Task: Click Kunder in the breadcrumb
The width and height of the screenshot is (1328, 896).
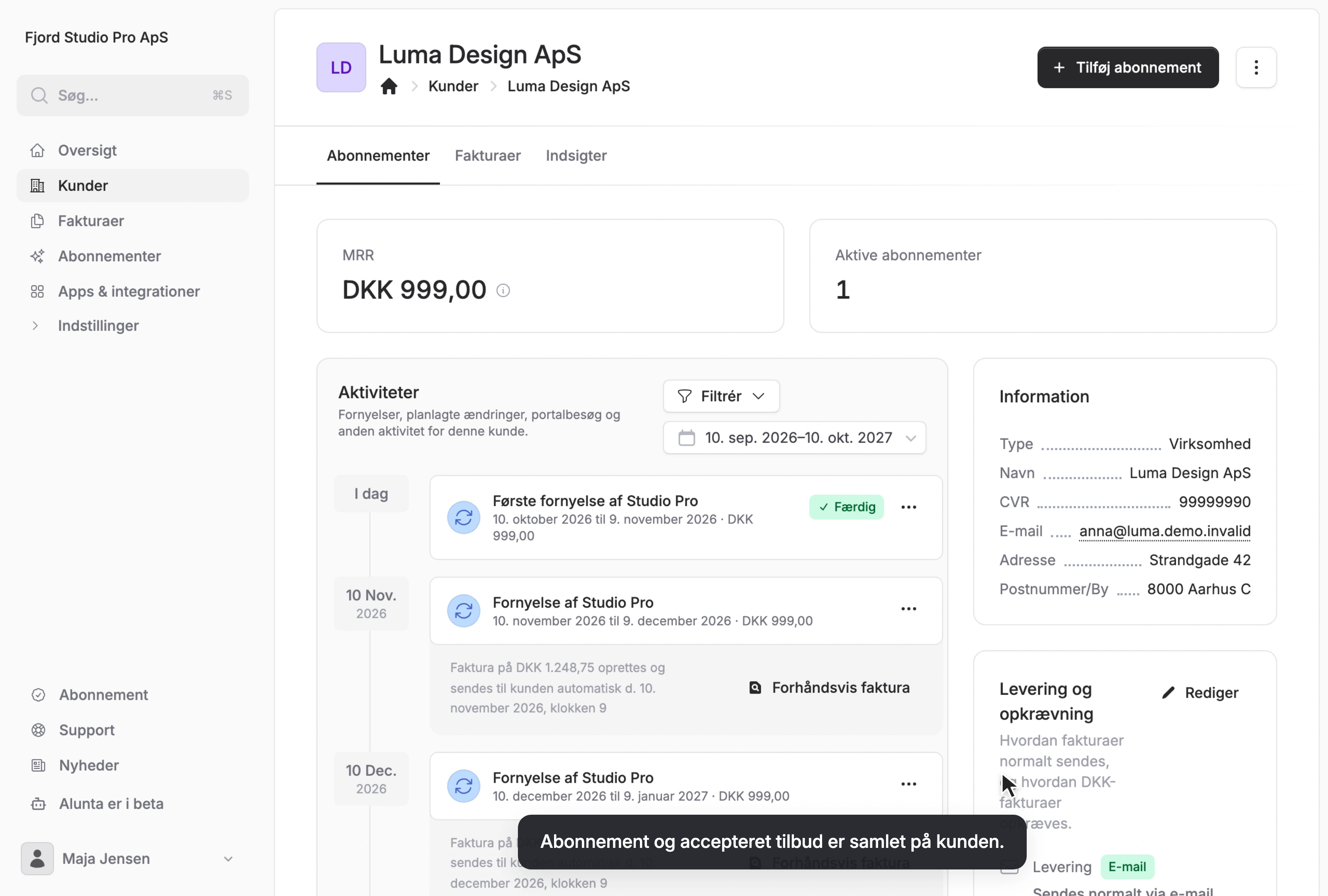Action: click(453, 86)
